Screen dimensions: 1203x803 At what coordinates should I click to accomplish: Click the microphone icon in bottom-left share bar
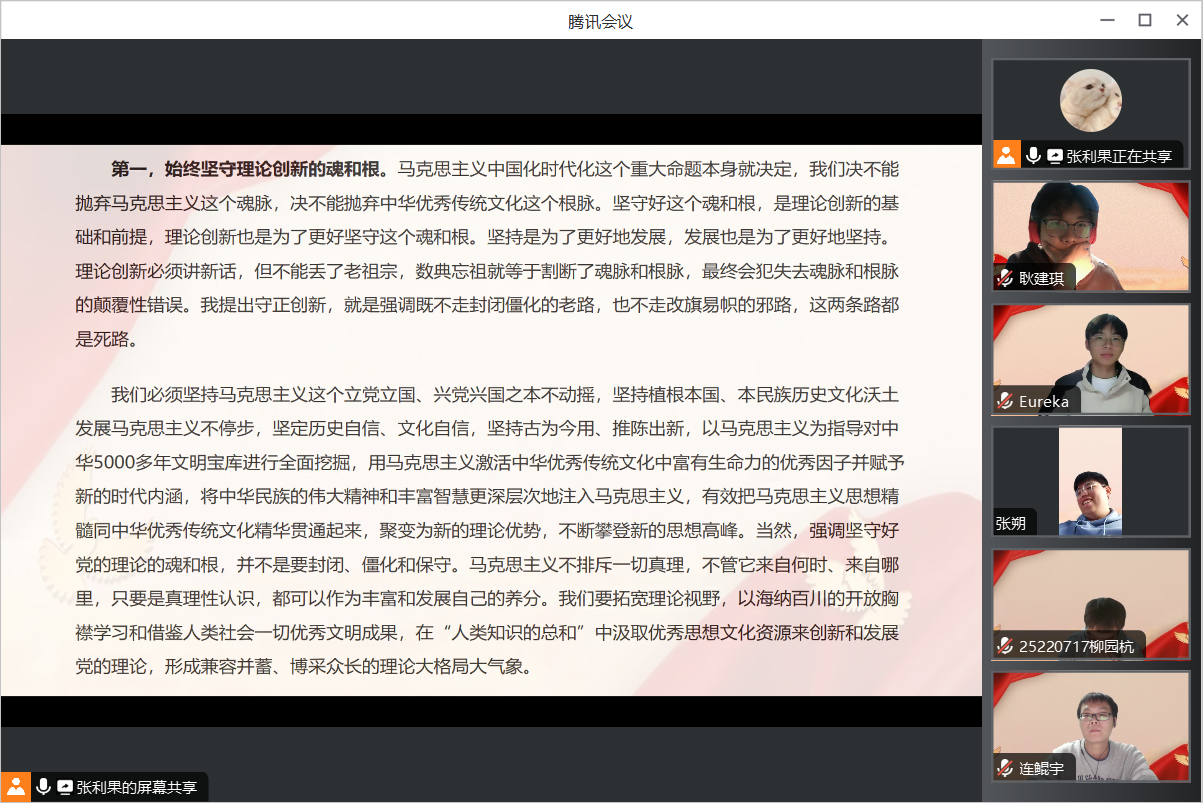[43, 787]
